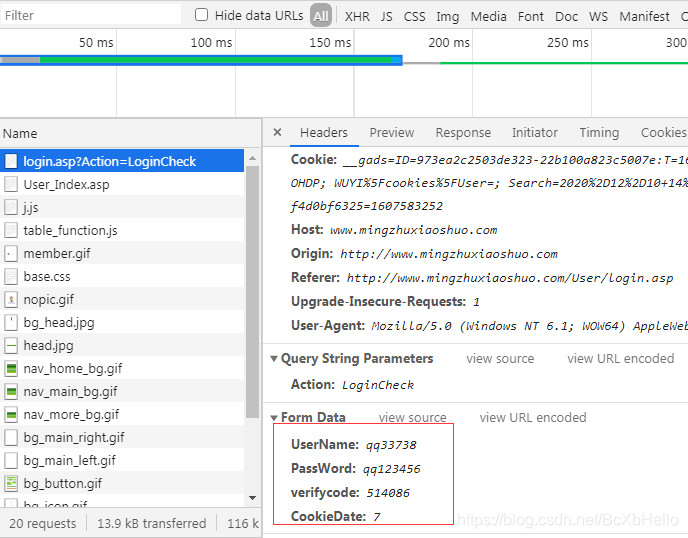Open the Initiator tab
The image size is (688, 538).
(534, 133)
